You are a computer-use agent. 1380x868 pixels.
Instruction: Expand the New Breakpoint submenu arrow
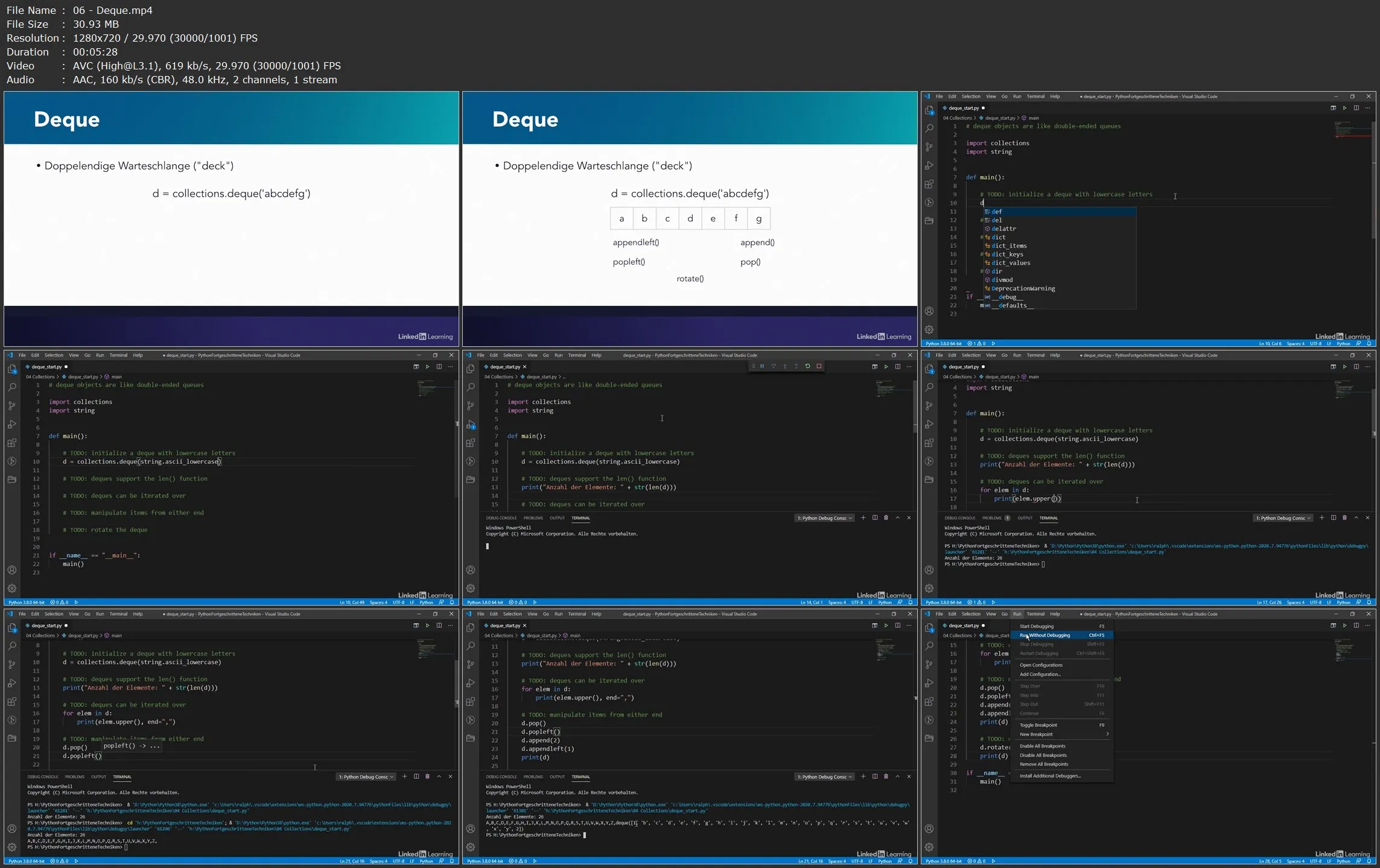pyautogui.click(x=1107, y=734)
